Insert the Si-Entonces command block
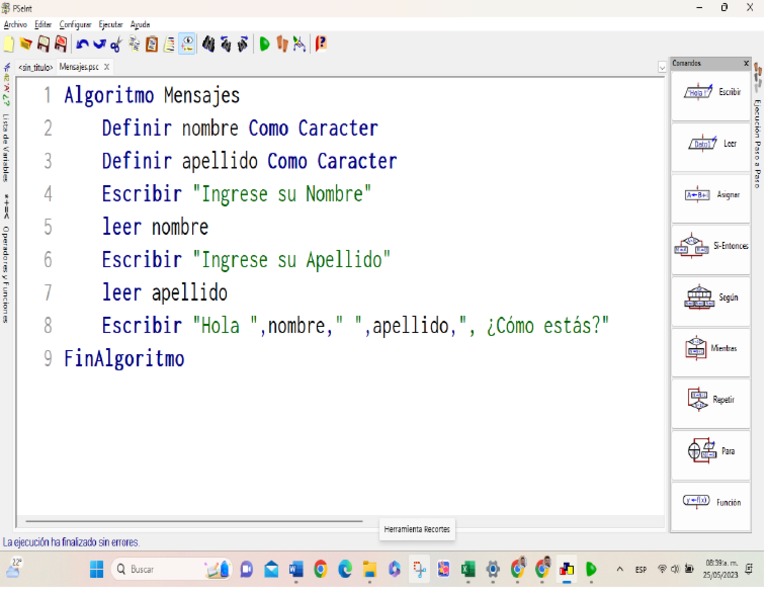 click(x=711, y=246)
